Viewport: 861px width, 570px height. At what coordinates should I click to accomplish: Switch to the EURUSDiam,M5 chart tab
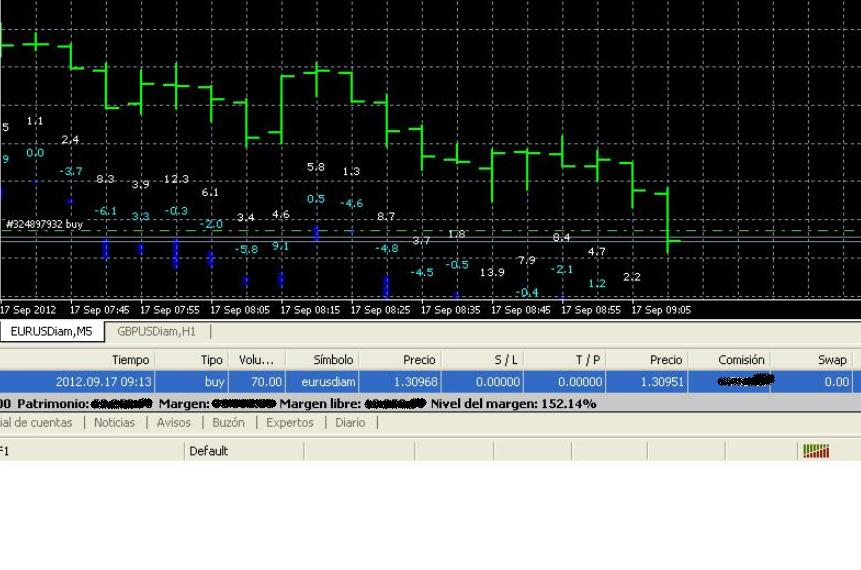(x=52, y=332)
